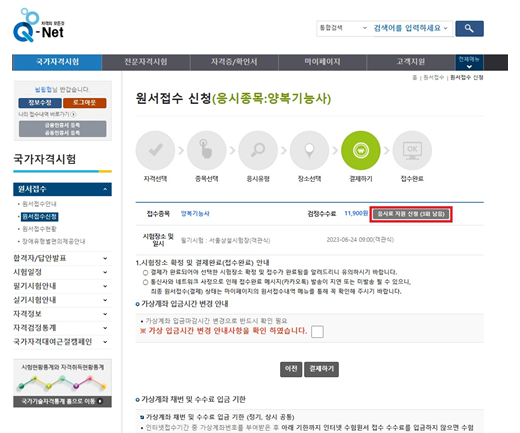Check the 가상 입금시간 변경 확인 checkbox
Screen dimensions: 520x433
click(x=317, y=332)
